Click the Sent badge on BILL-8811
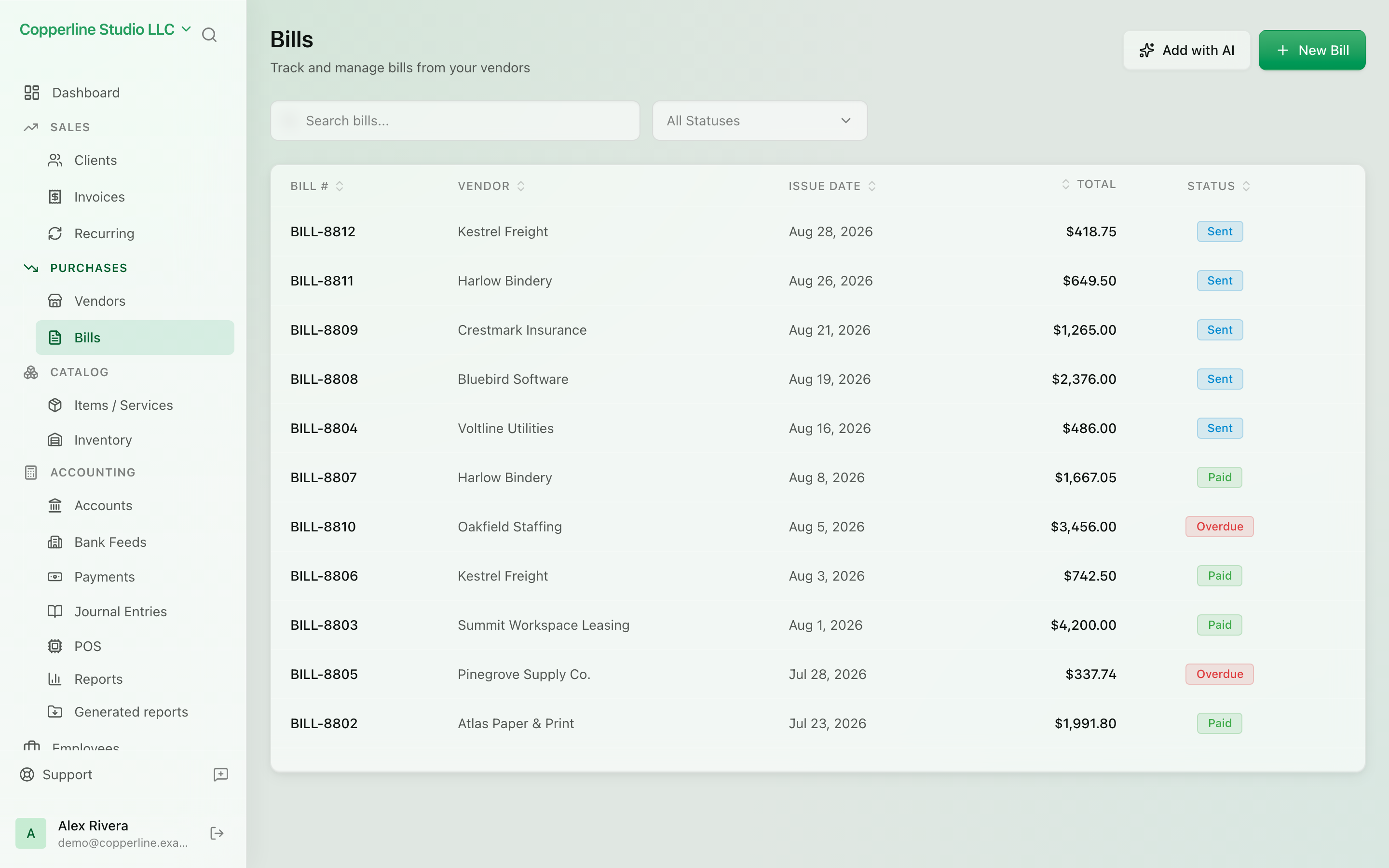The height and width of the screenshot is (868, 1389). tap(1220, 281)
